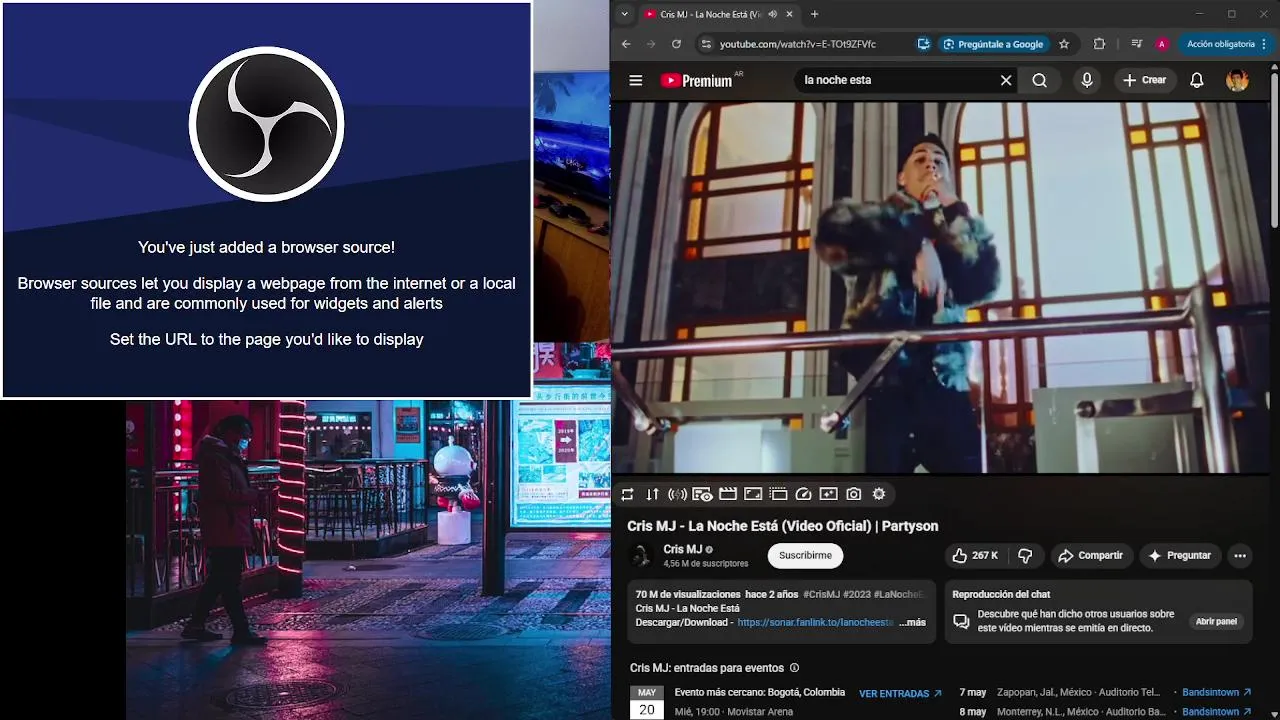This screenshot has width=1280, height=720.
Task: Click the MAY 20 event date badge
Action: pos(647,702)
